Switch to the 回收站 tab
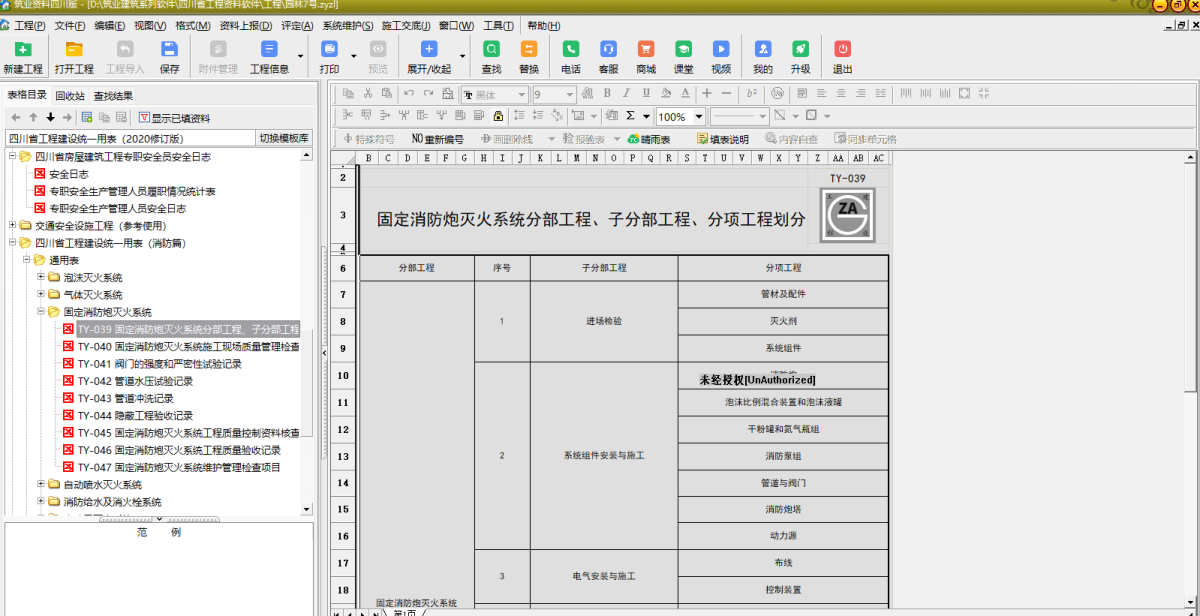This screenshot has height=616, width=1200. click(70, 96)
